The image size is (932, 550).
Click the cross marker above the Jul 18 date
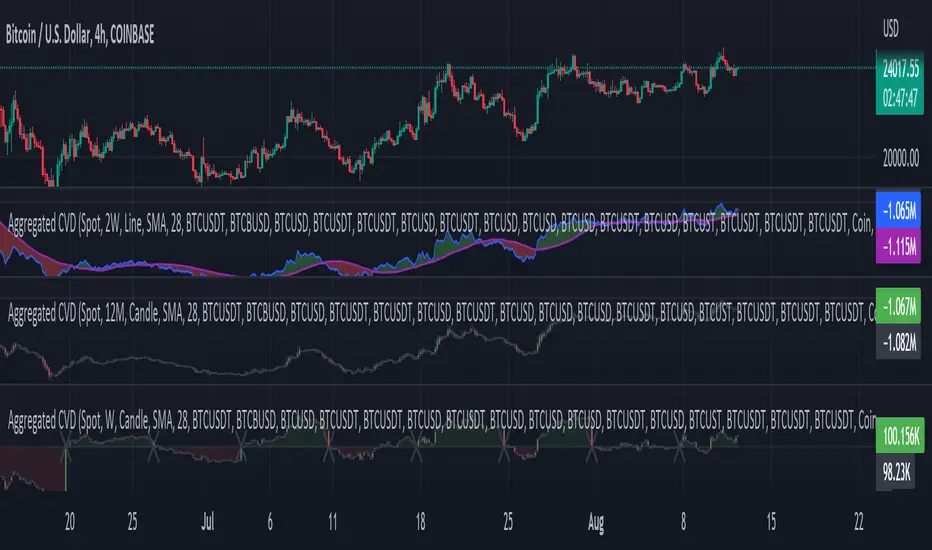pyautogui.click(x=418, y=452)
